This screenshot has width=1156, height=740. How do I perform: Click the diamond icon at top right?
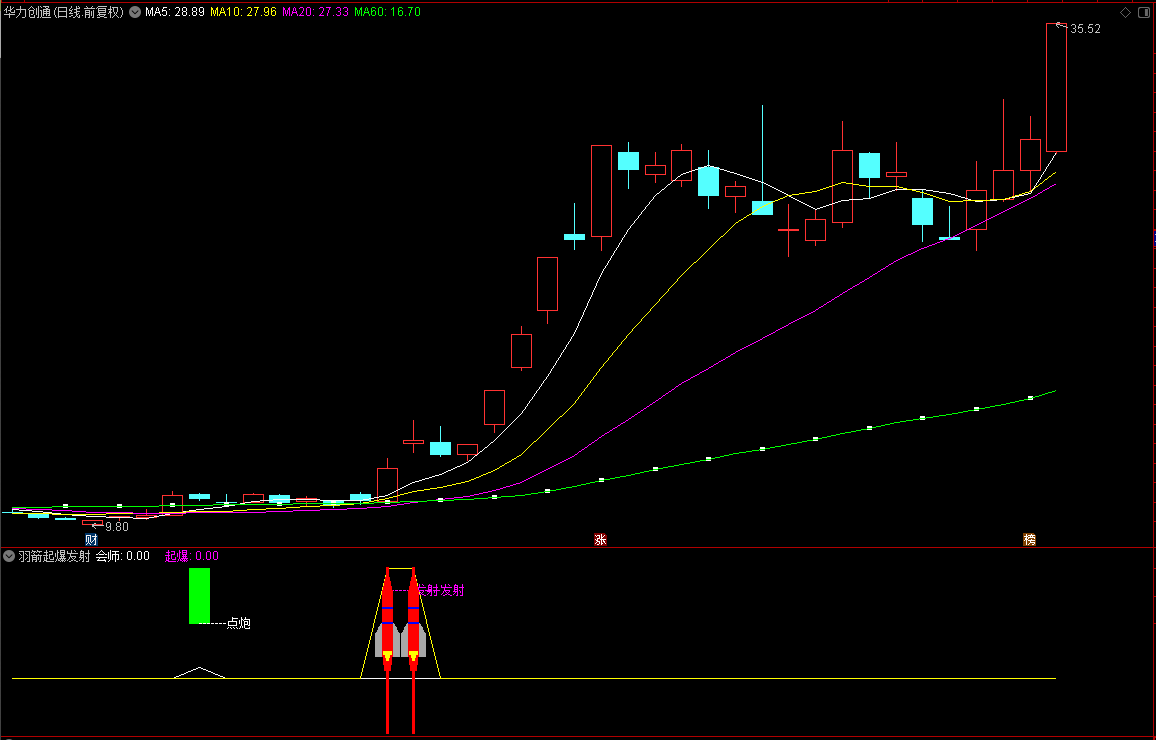coord(1125,12)
